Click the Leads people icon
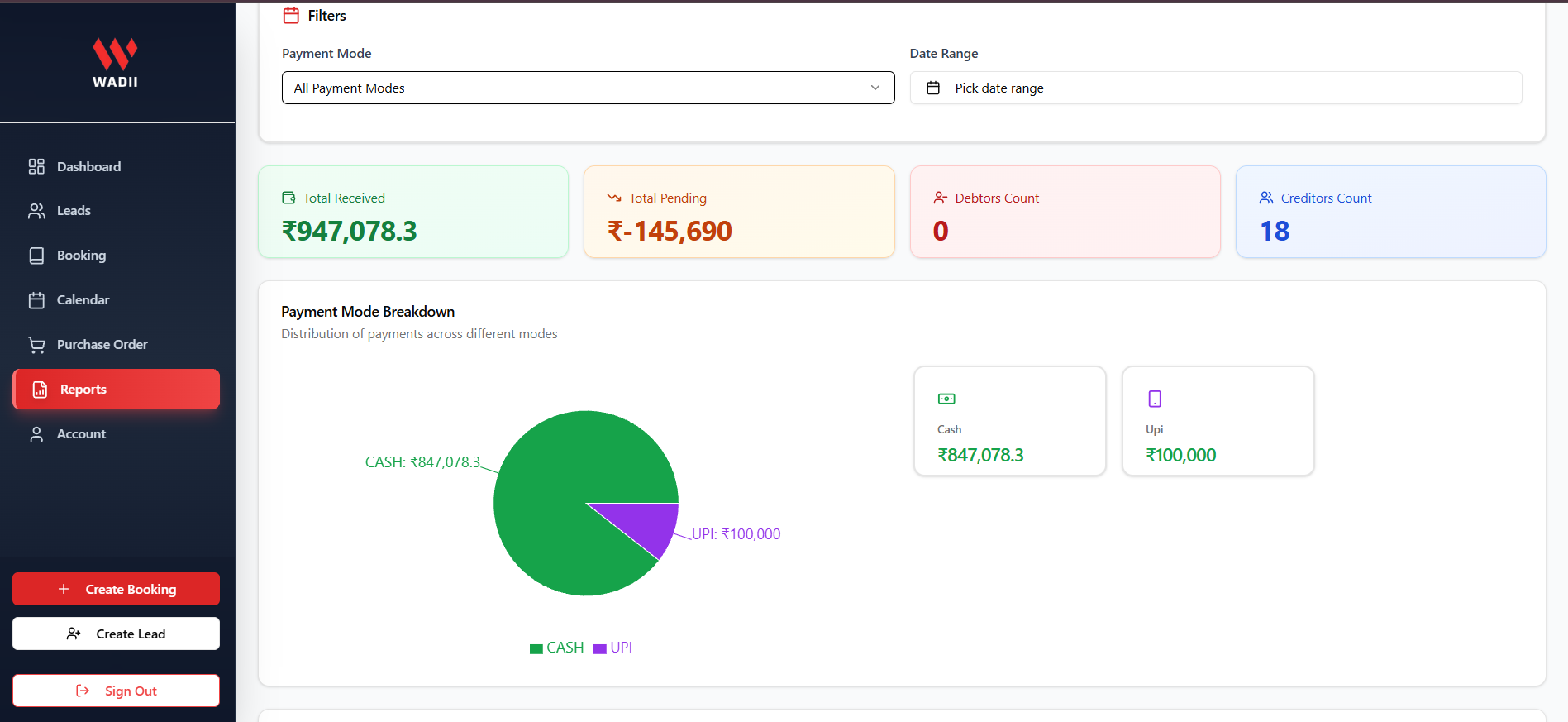This screenshot has width=1568, height=722. click(x=36, y=211)
